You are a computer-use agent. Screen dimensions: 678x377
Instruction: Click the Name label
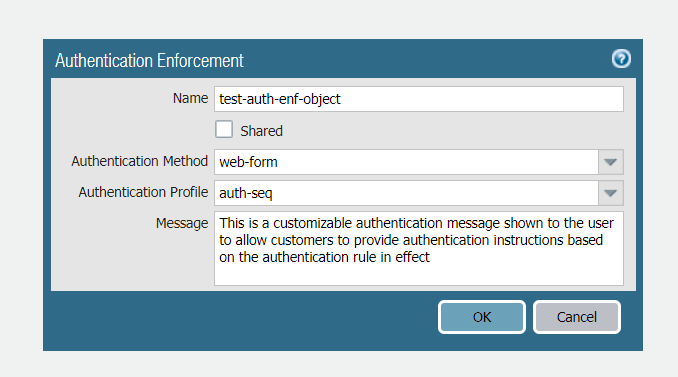tap(190, 99)
